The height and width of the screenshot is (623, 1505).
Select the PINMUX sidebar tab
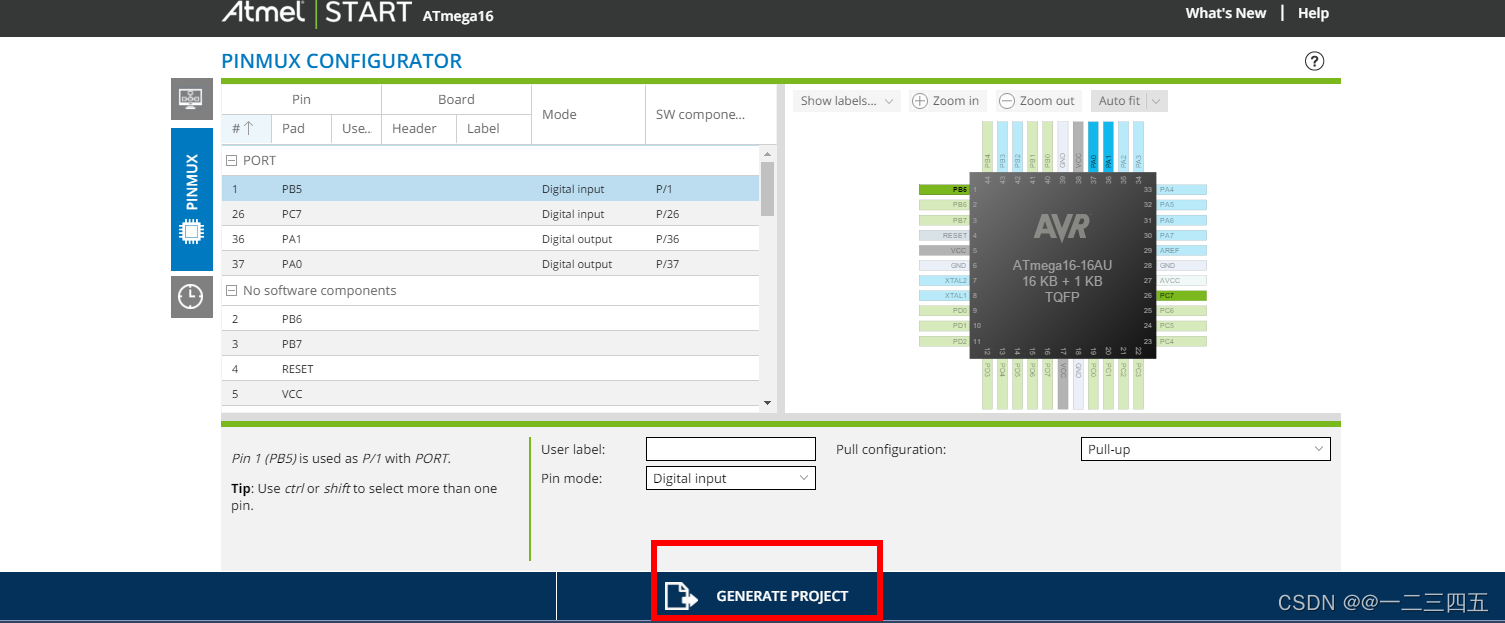pyautogui.click(x=192, y=199)
